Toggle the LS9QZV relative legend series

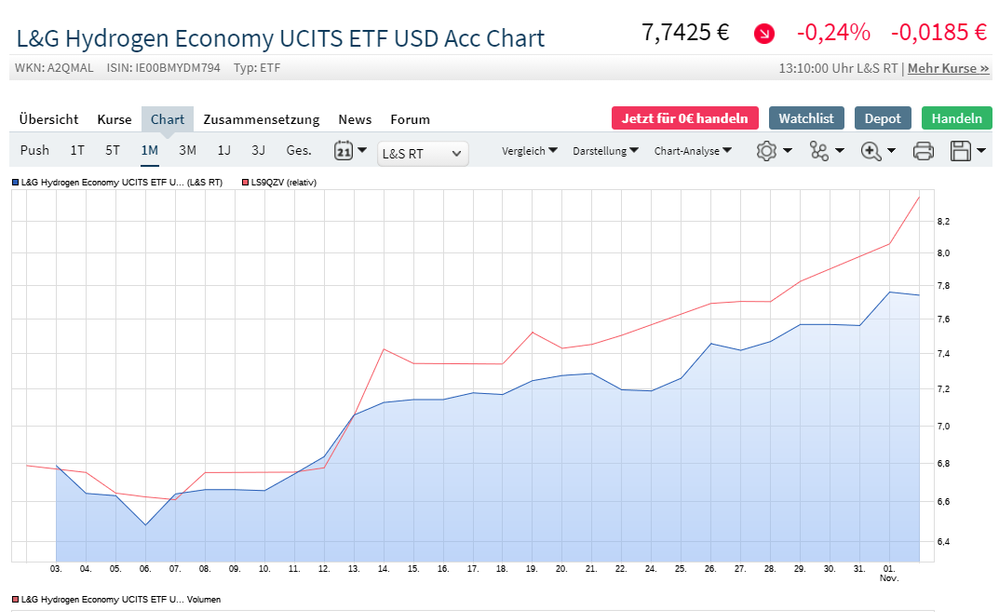click(279, 182)
